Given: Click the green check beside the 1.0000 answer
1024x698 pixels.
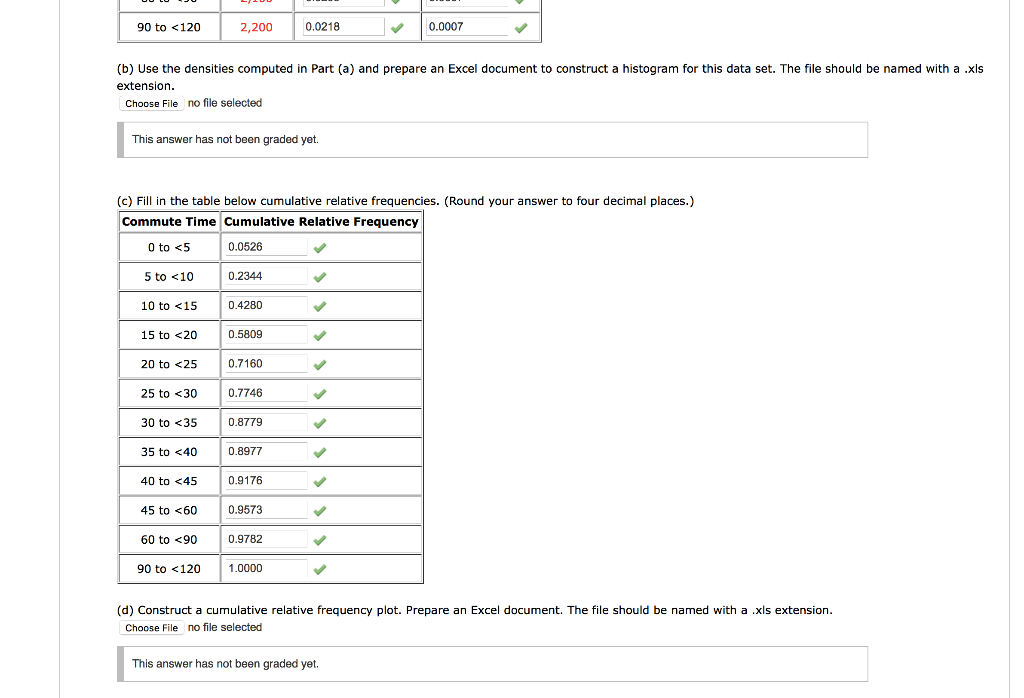Looking at the screenshot, I should click(x=319, y=568).
